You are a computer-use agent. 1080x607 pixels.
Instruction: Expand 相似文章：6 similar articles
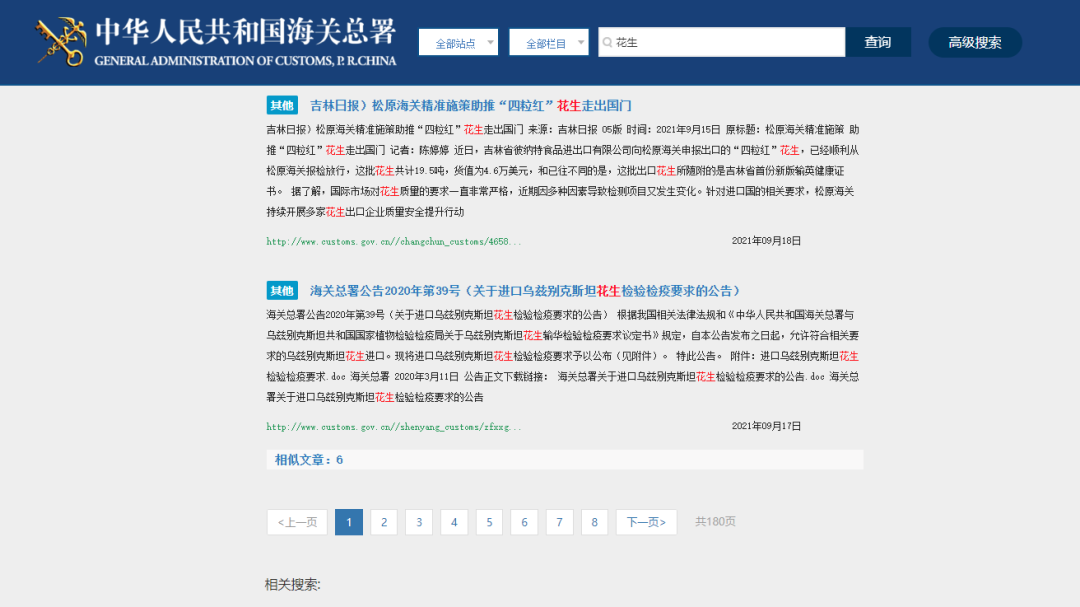pyautogui.click(x=309, y=460)
